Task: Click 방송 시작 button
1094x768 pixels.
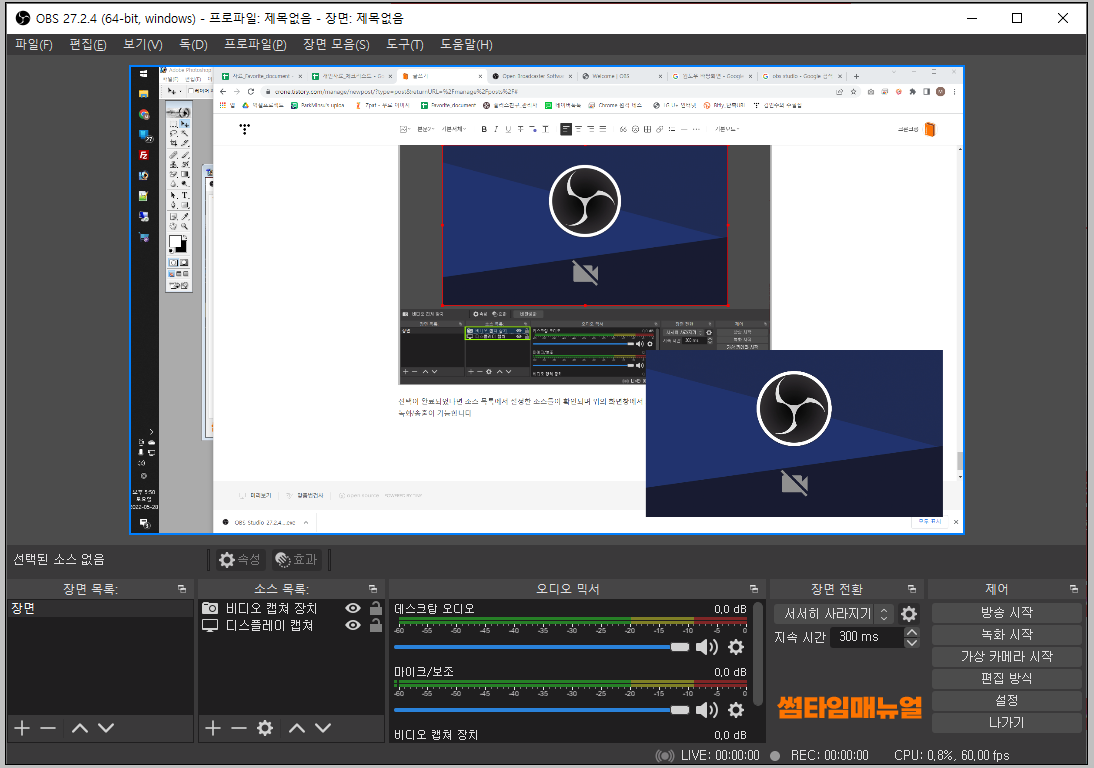Action: 1006,612
